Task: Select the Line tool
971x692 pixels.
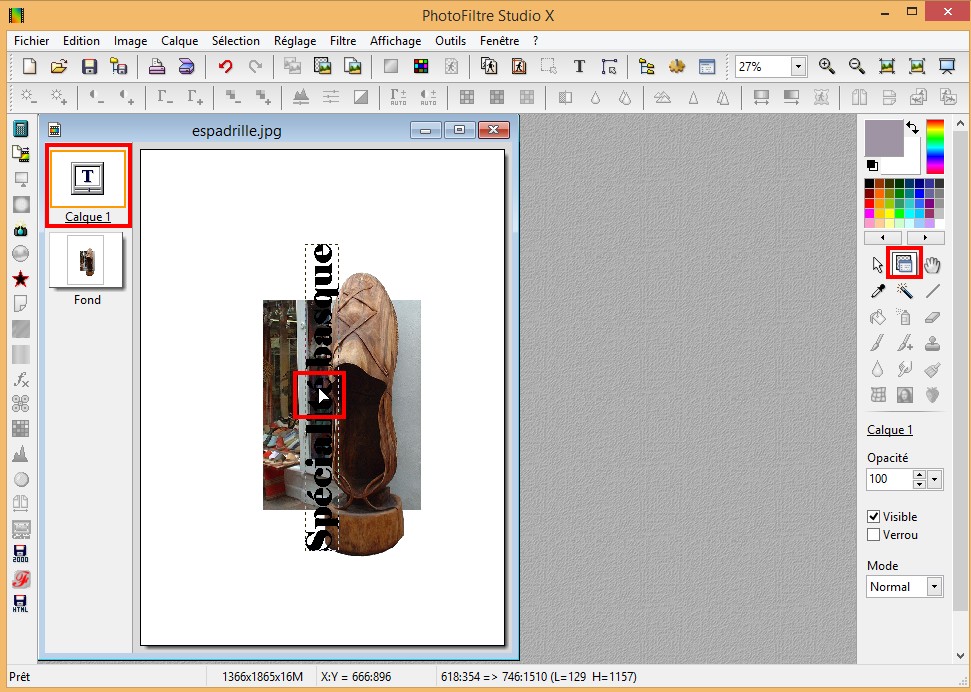Action: pos(932,291)
